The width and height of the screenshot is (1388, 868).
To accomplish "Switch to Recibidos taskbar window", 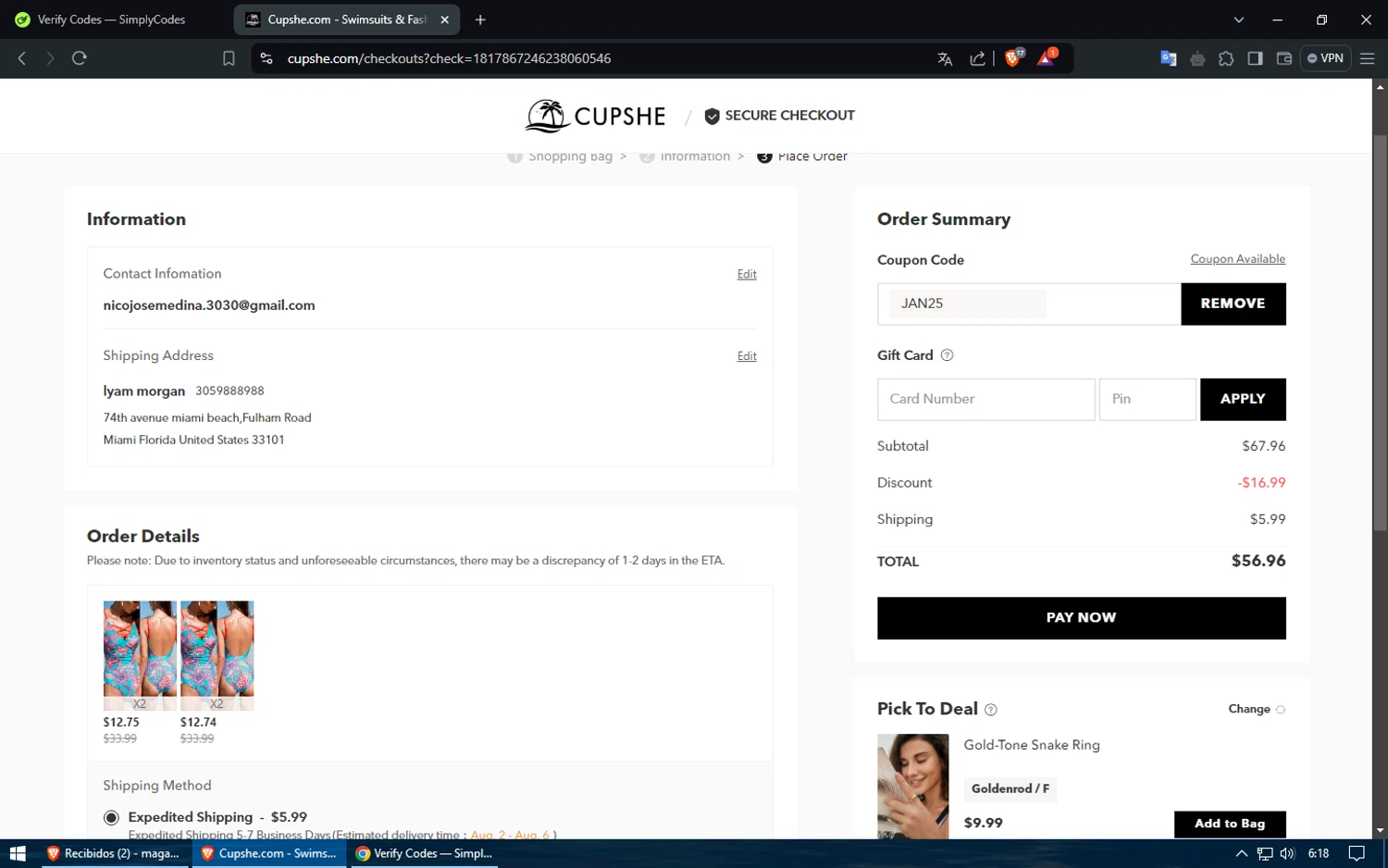I will pyautogui.click(x=113, y=853).
